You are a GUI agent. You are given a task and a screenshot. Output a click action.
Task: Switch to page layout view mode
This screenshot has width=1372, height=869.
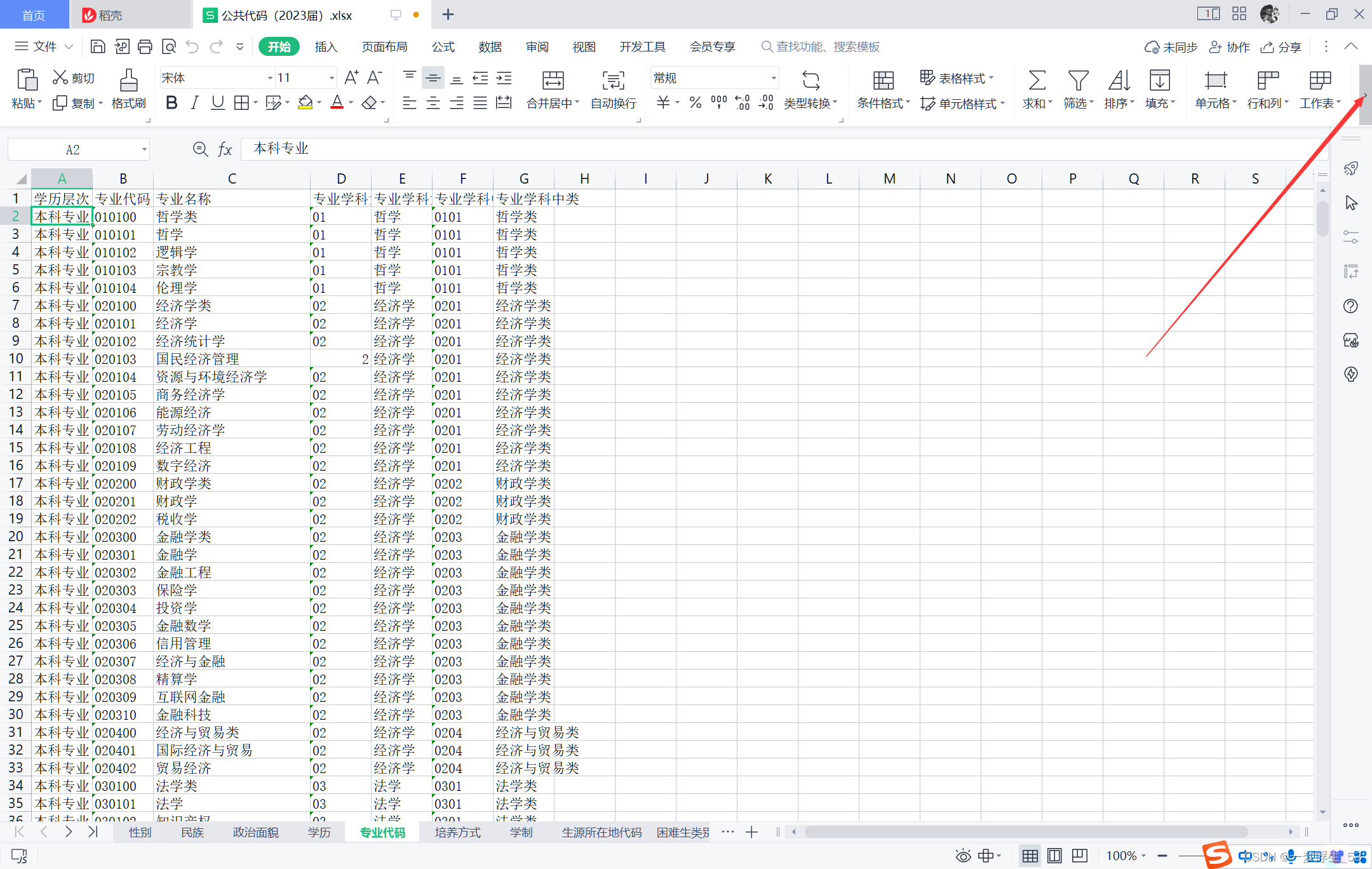point(1054,856)
